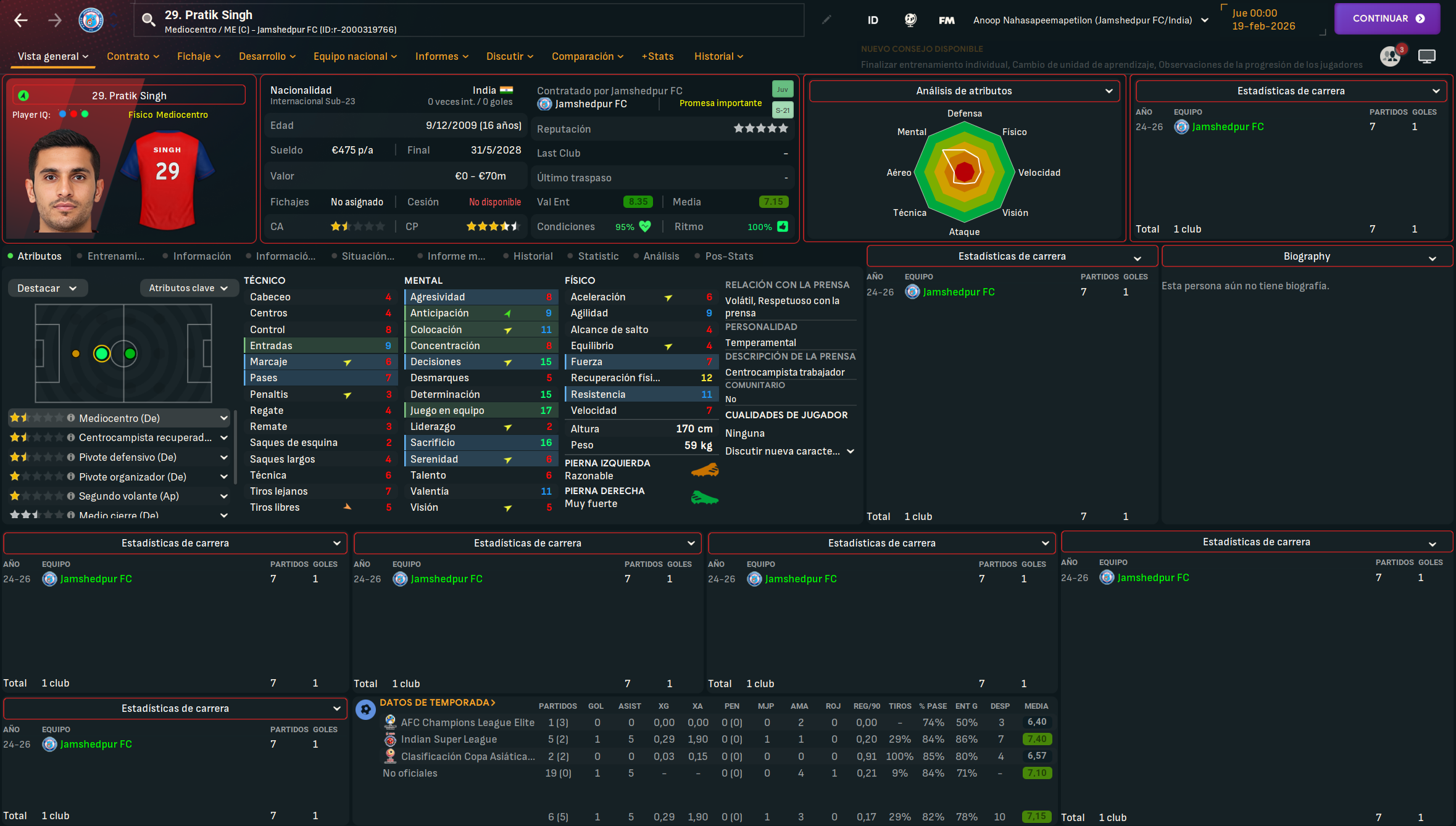1456x826 pixels.
Task: Open the Informes menu
Action: coord(442,56)
